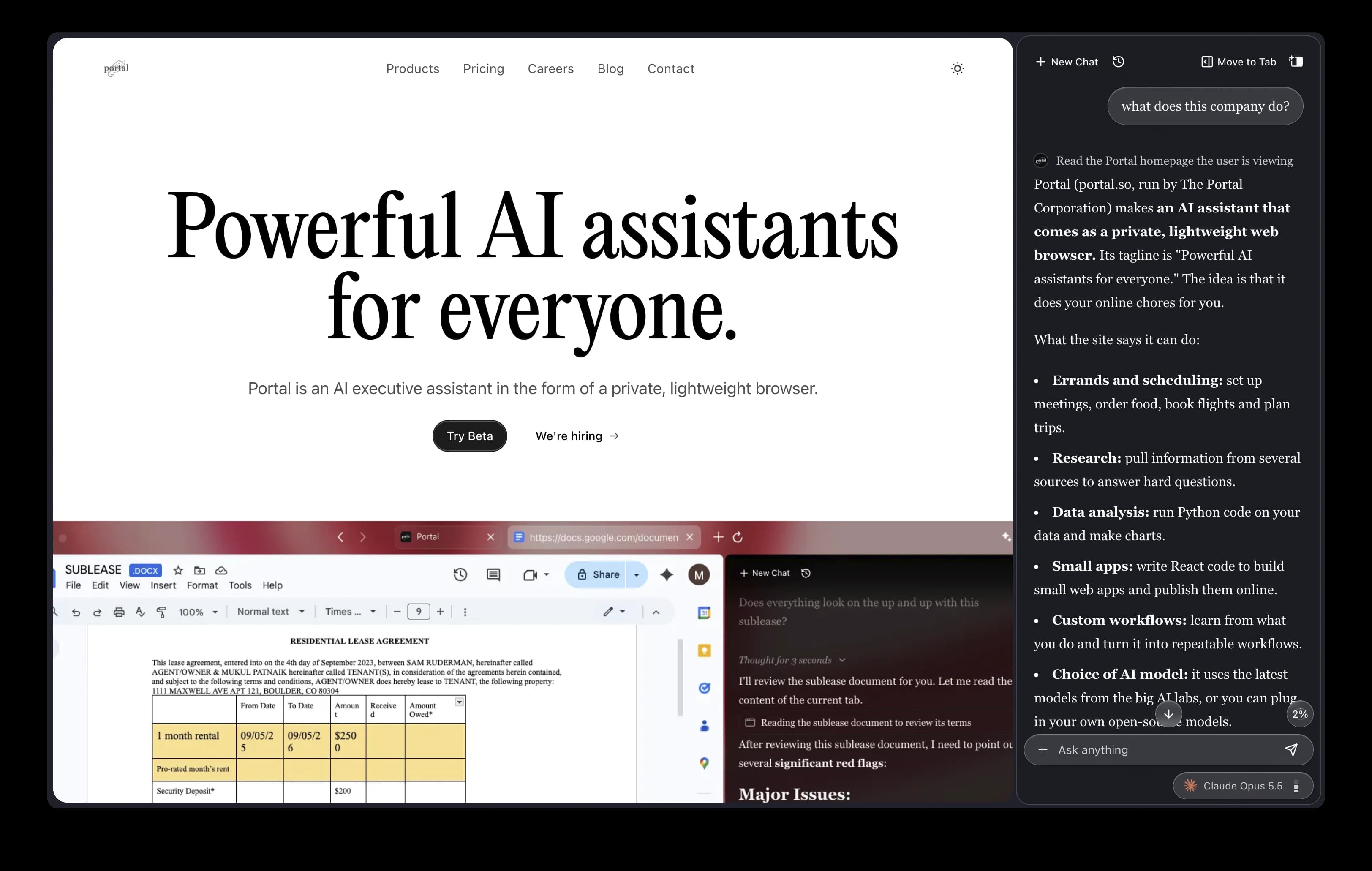The width and height of the screenshot is (1372, 871).
Task: Click the back arrow in the demo browser
Action: [340, 536]
